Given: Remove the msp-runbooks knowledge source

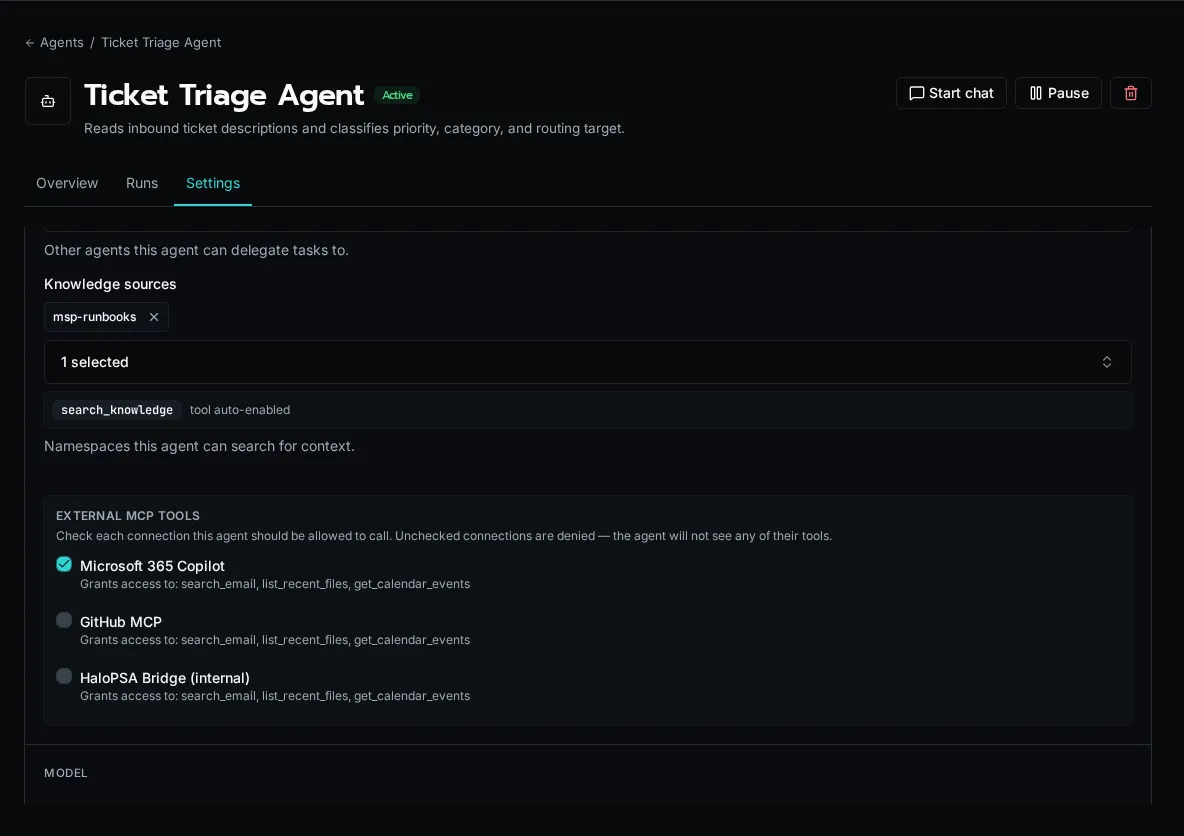Looking at the screenshot, I should 154,317.
